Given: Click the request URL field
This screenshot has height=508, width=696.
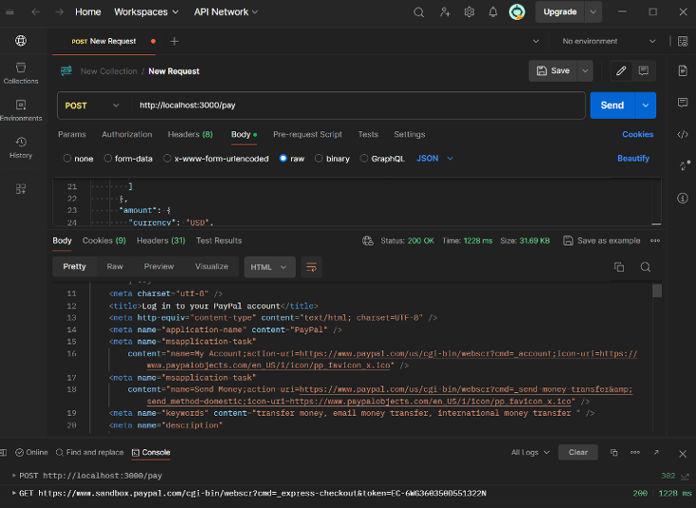Looking at the screenshot, I should pos(358,106).
